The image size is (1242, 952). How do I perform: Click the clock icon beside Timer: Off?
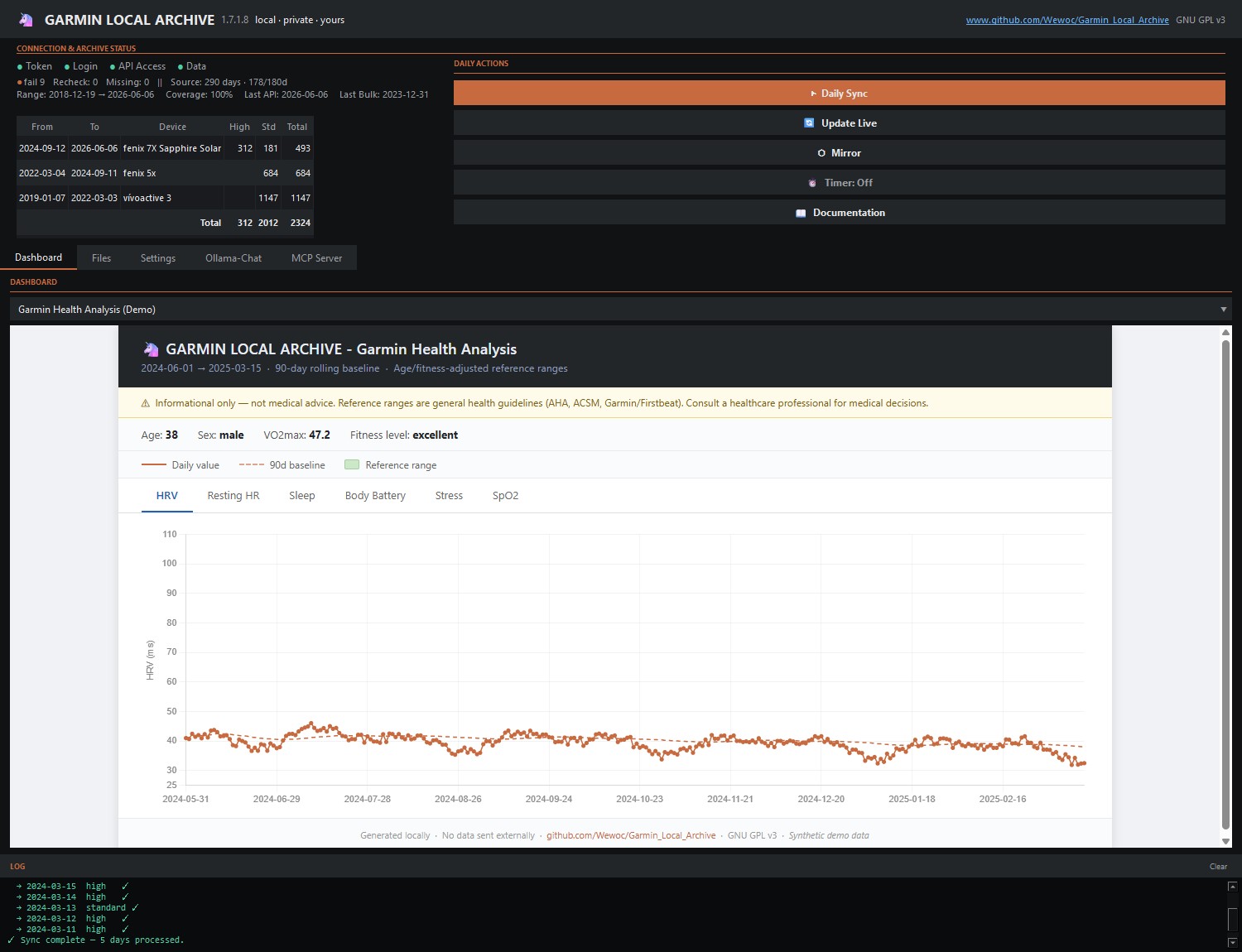click(x=812, y=183)
